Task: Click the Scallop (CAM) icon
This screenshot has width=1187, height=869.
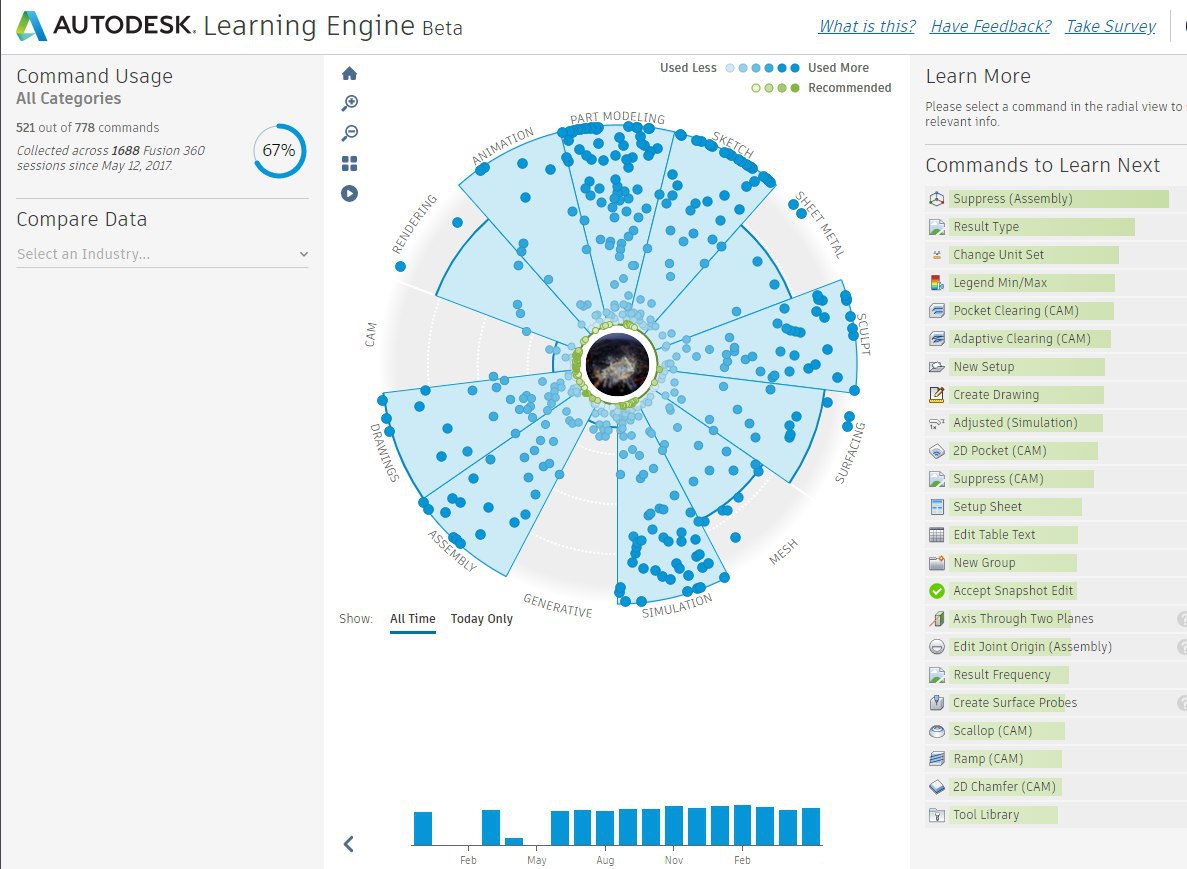Action: pyautogui.click(x=936, y=731)
